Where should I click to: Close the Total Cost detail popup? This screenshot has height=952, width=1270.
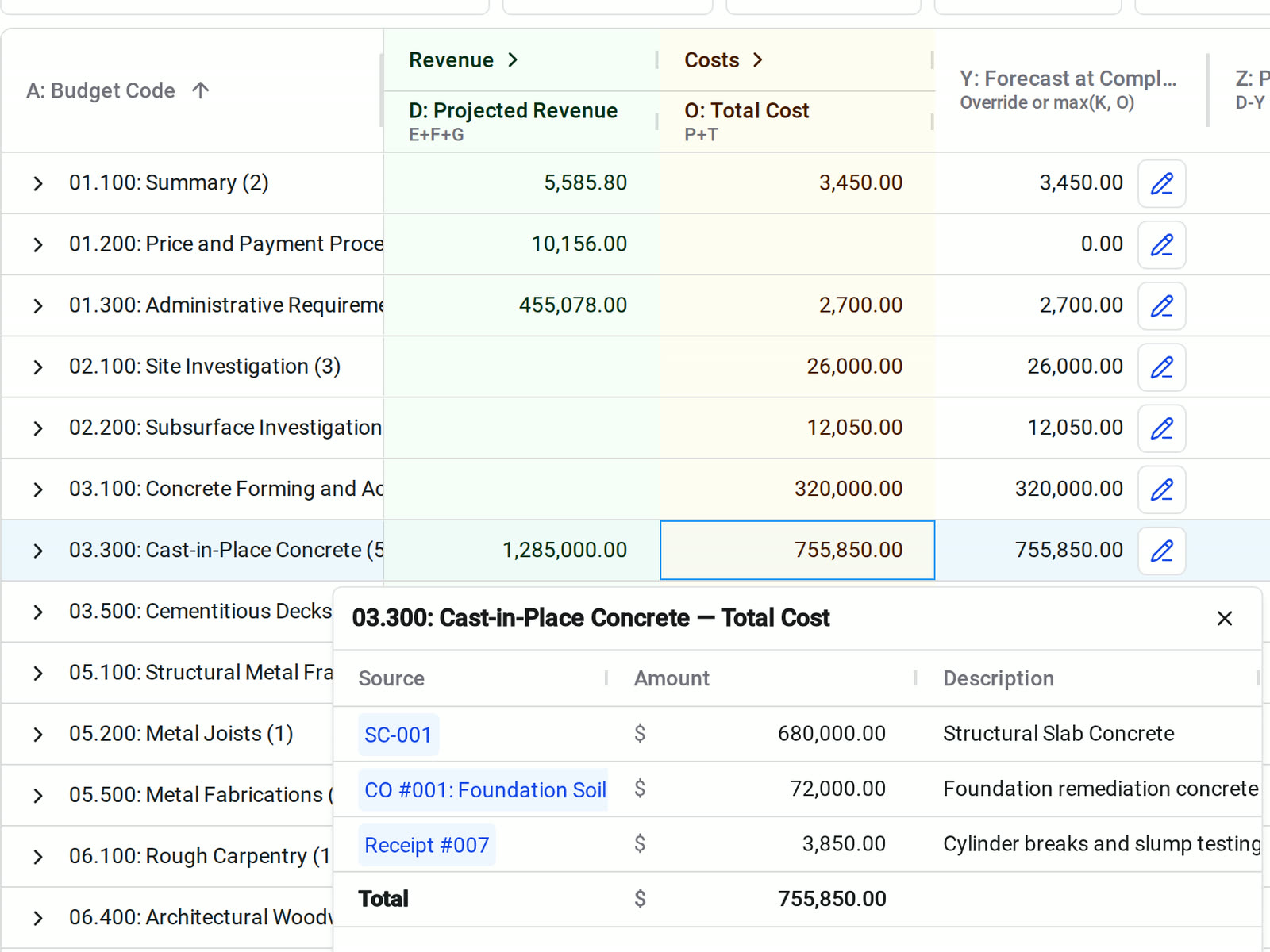[x=1225, y=618]
